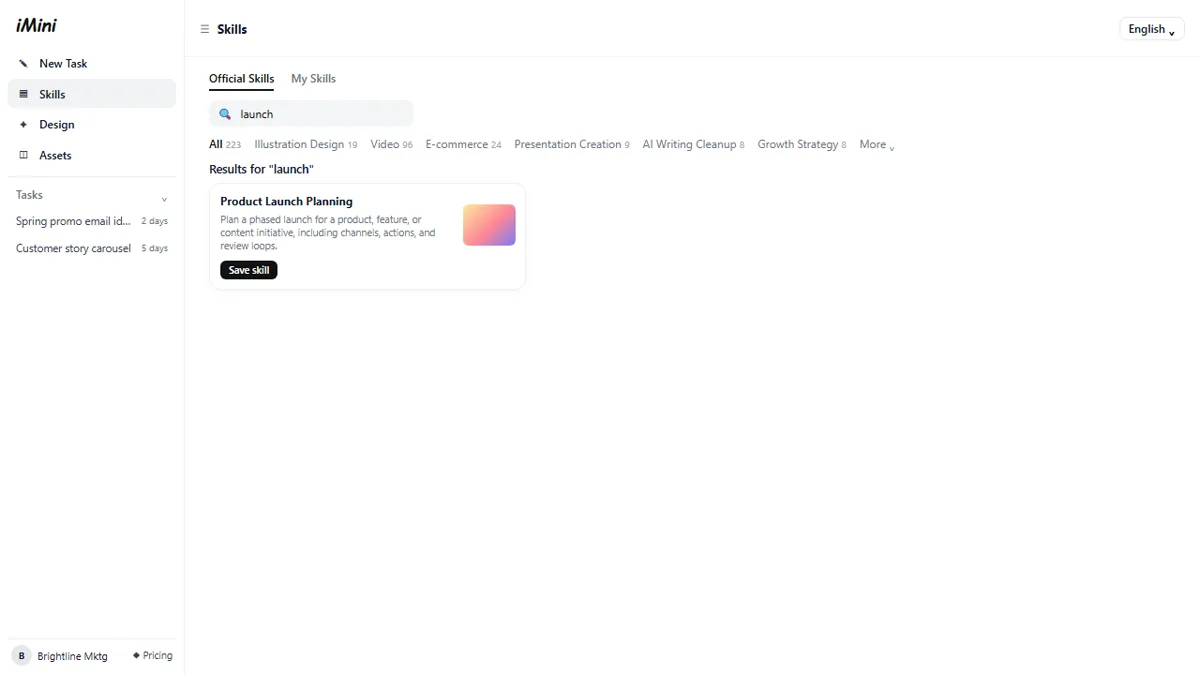Filter by Presentation Creation category
The height and width of the screenshot is (675, 1200).
572,144
